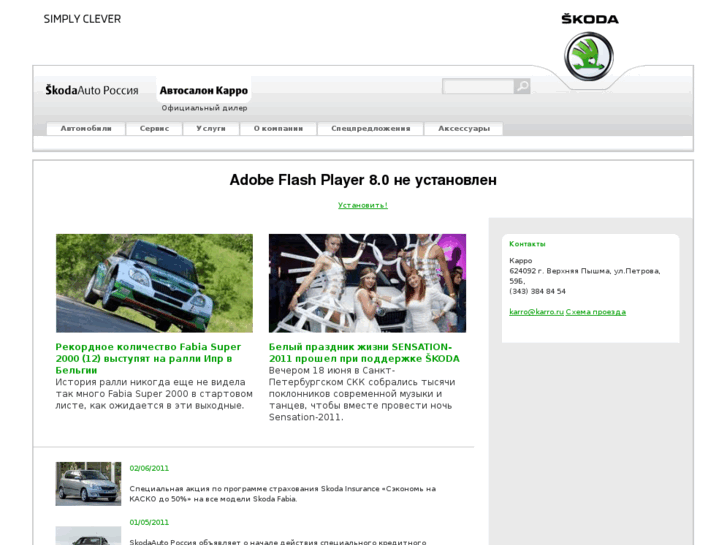Click the Škoda green arrow logo

point(589,57)
